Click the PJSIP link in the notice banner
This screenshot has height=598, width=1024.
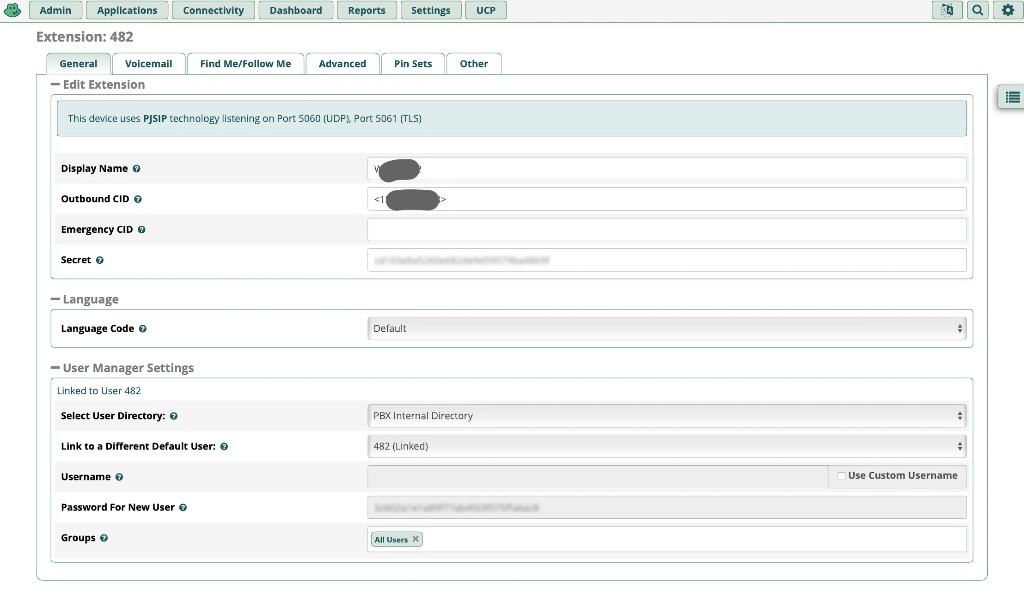152,118
